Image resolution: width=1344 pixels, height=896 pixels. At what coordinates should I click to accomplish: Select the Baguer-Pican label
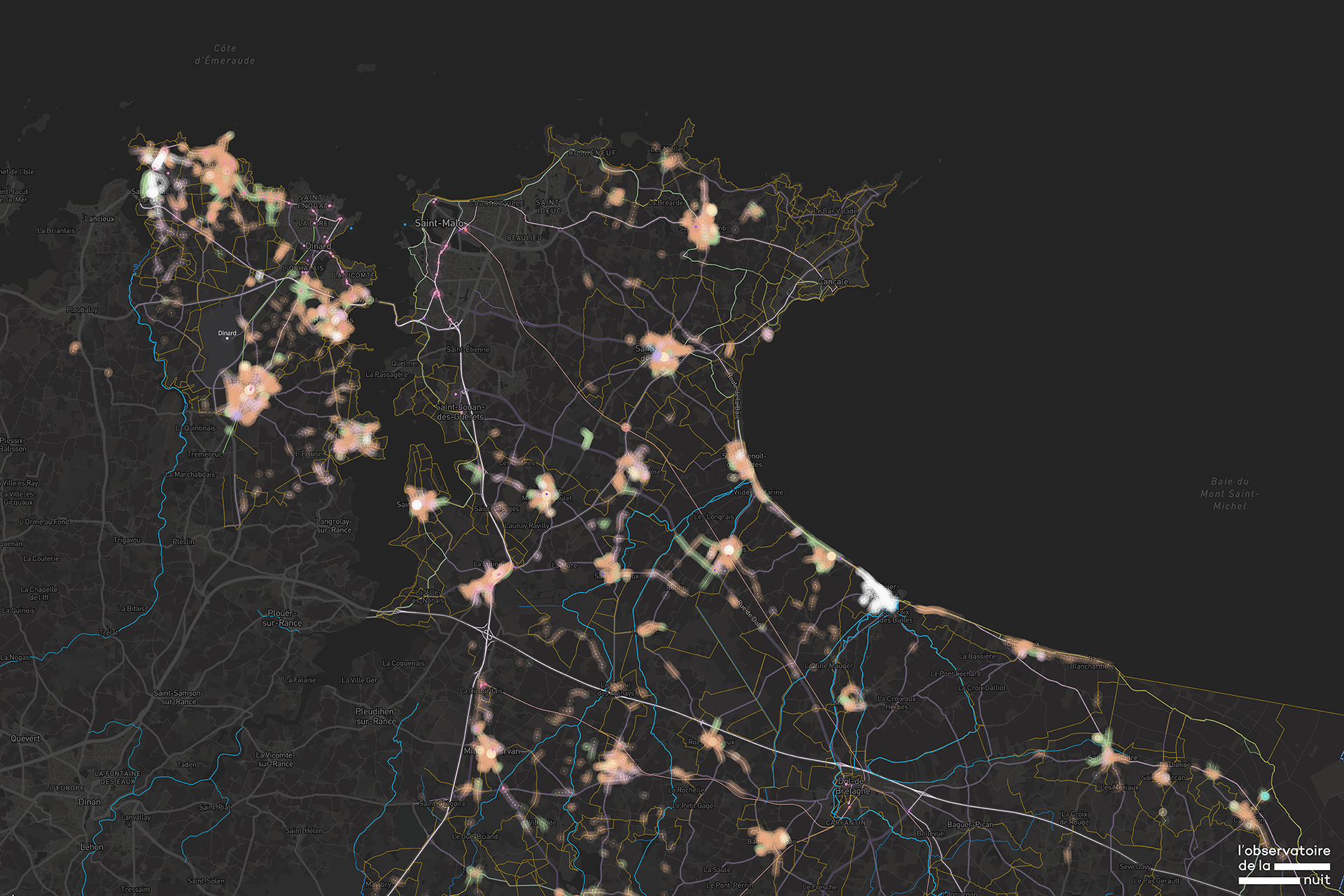[x=970, y=825]
